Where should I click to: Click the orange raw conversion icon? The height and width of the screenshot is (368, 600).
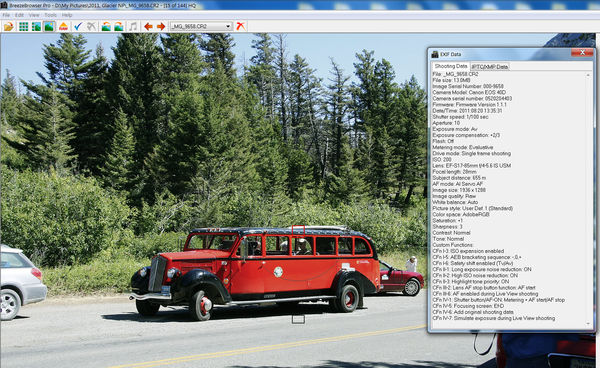(x=63, y=26)
